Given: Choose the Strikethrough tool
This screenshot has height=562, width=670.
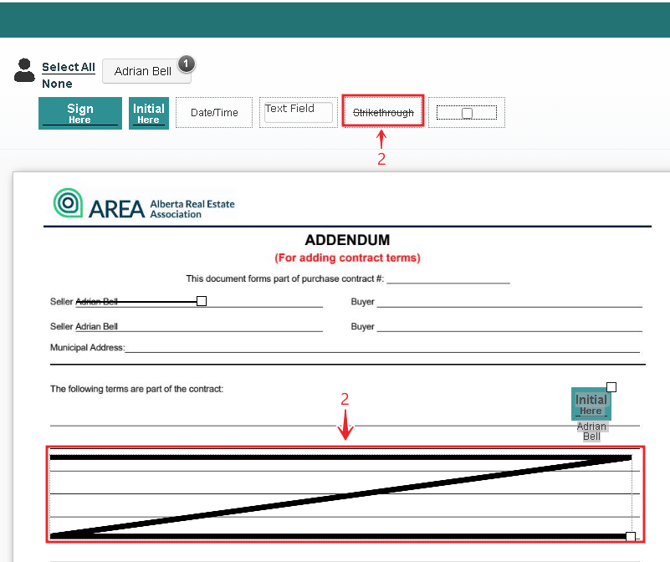Looking at the screenshot, I should pos(384,112).
